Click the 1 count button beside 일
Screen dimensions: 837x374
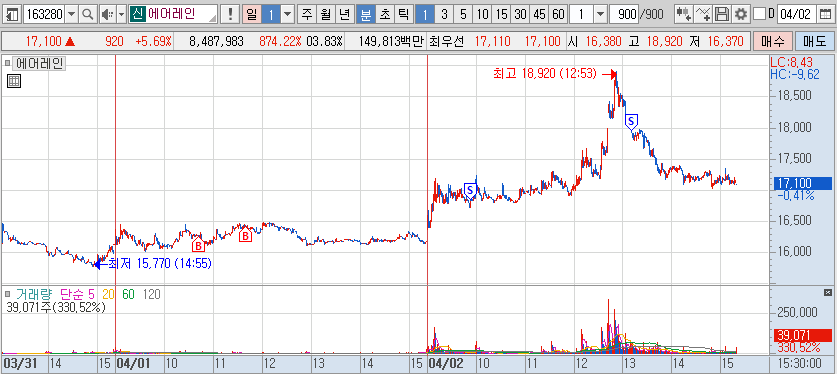271,14
